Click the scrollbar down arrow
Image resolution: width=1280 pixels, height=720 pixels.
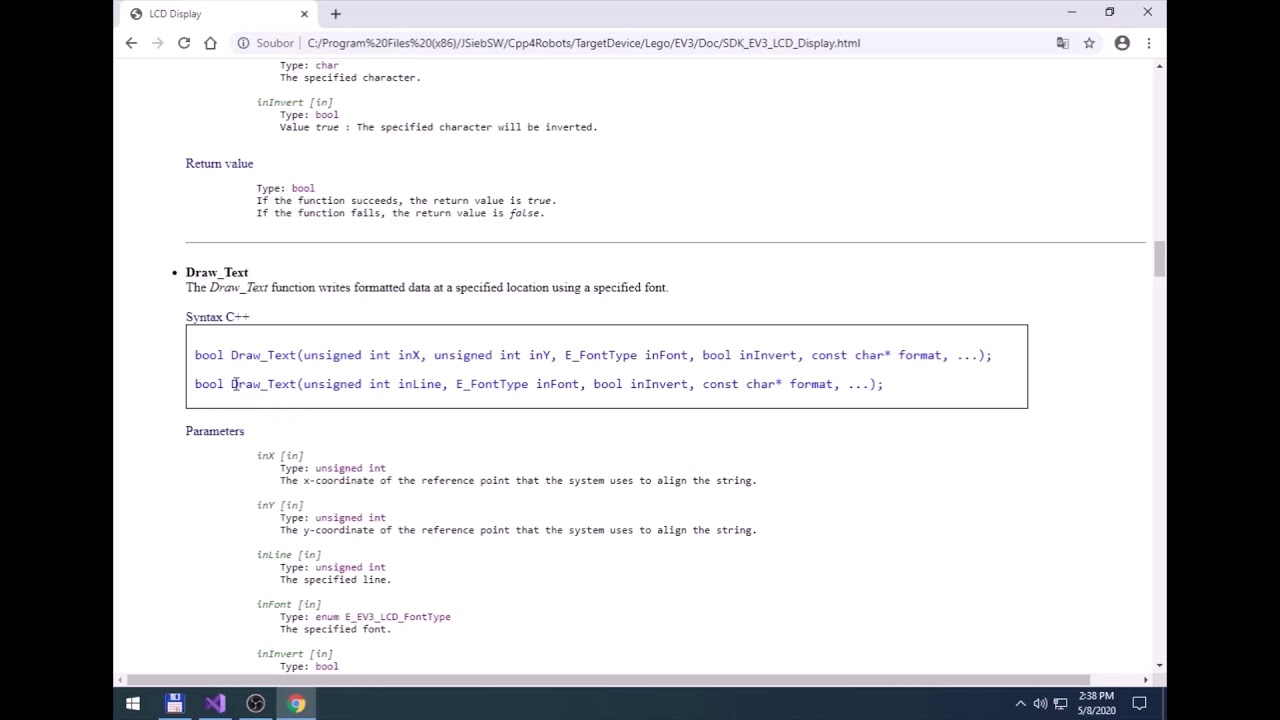point(1159,666)
